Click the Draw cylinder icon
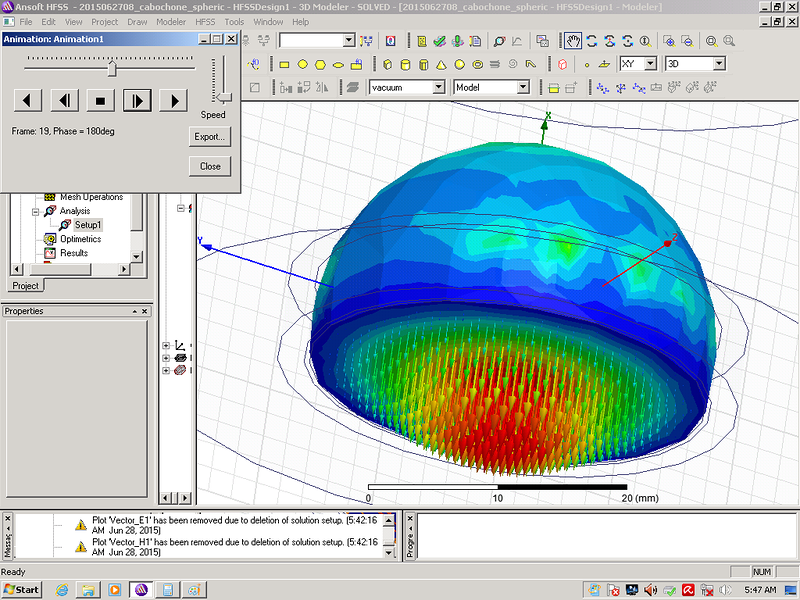This screenshot has height=600, width=800. click(x=406, y=64)
